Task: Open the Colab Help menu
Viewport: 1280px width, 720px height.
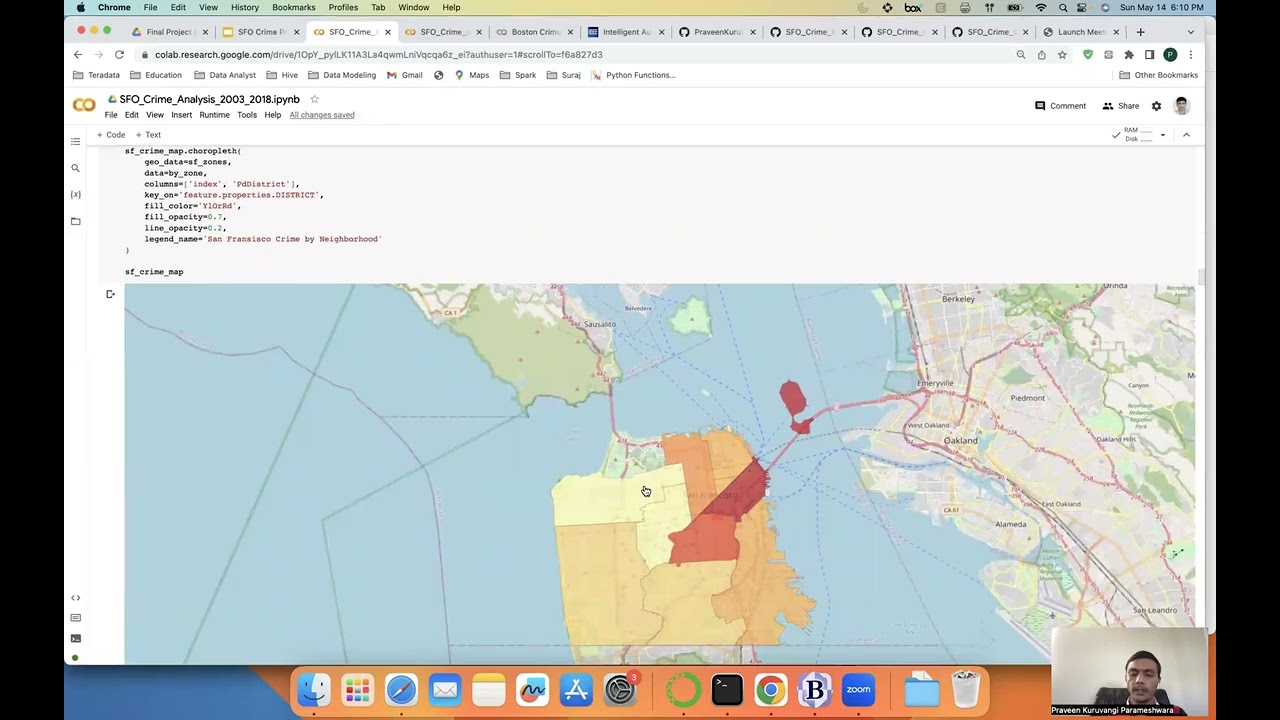Action: point(273,115)
